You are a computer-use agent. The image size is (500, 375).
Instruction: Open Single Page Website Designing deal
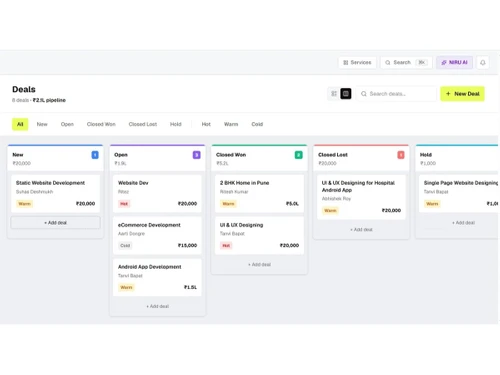459,194
